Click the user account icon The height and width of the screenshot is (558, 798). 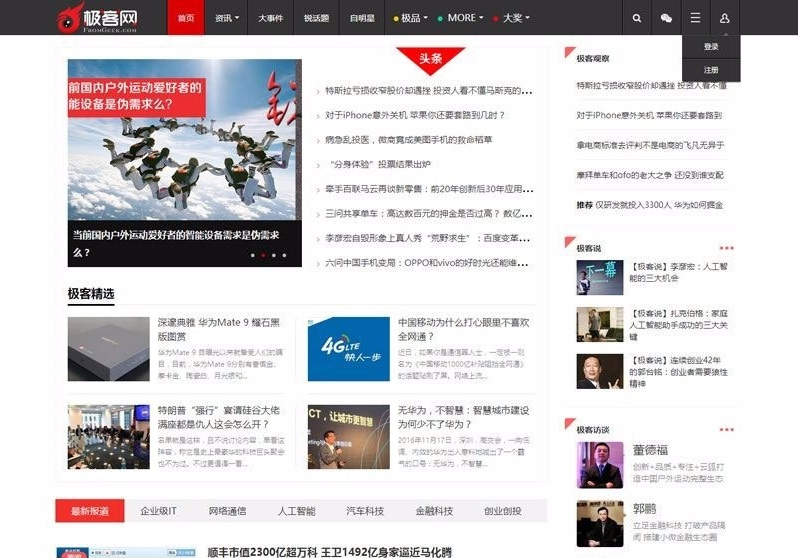[724, 18]
